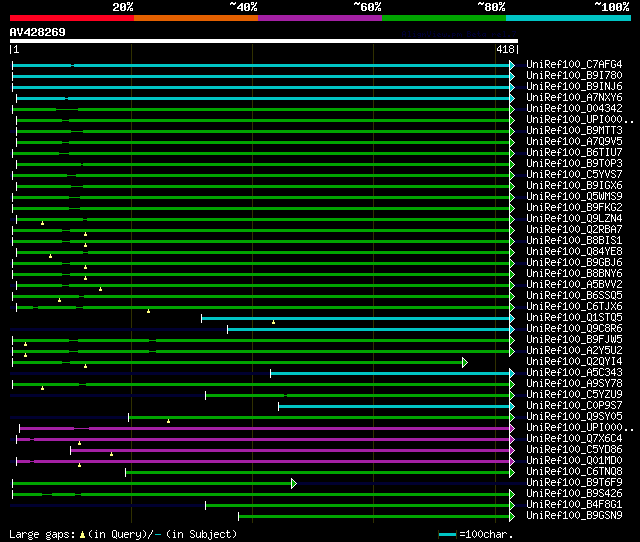Click the query start position 1 marker

(x=16, y=49)
